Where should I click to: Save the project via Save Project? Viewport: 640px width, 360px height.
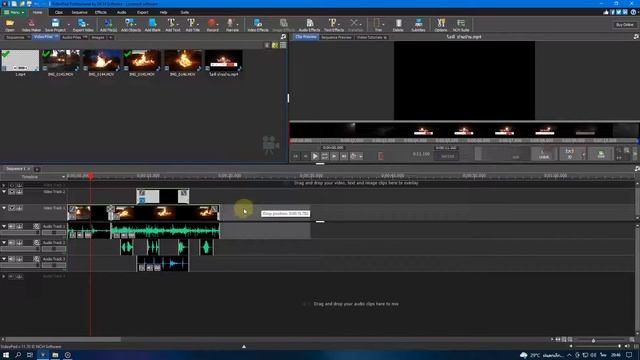(55, 25)
